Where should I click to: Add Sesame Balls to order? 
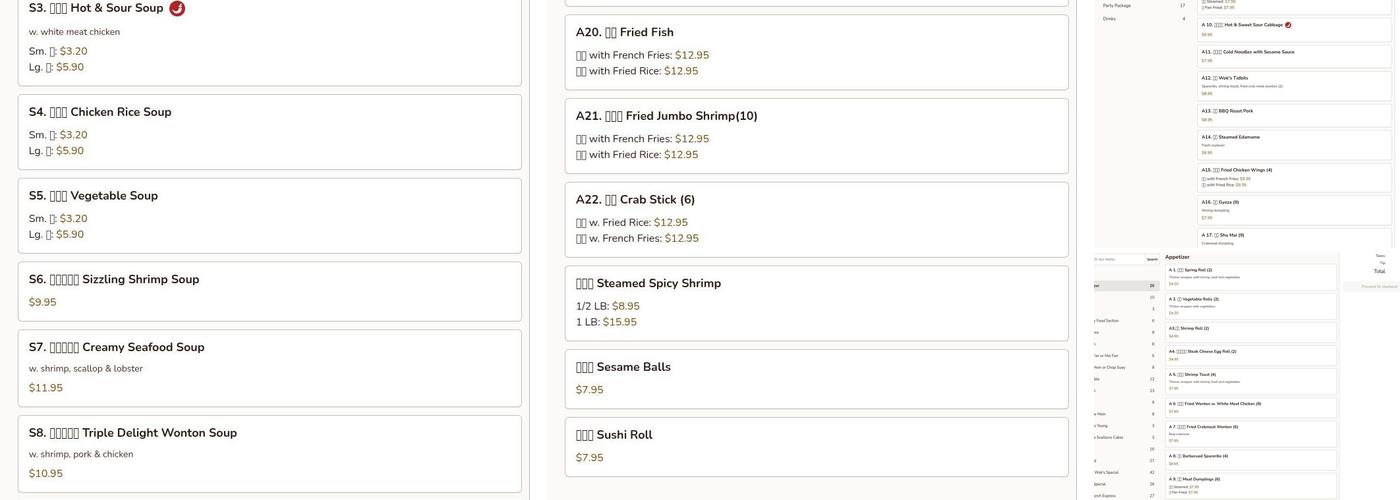816,378
